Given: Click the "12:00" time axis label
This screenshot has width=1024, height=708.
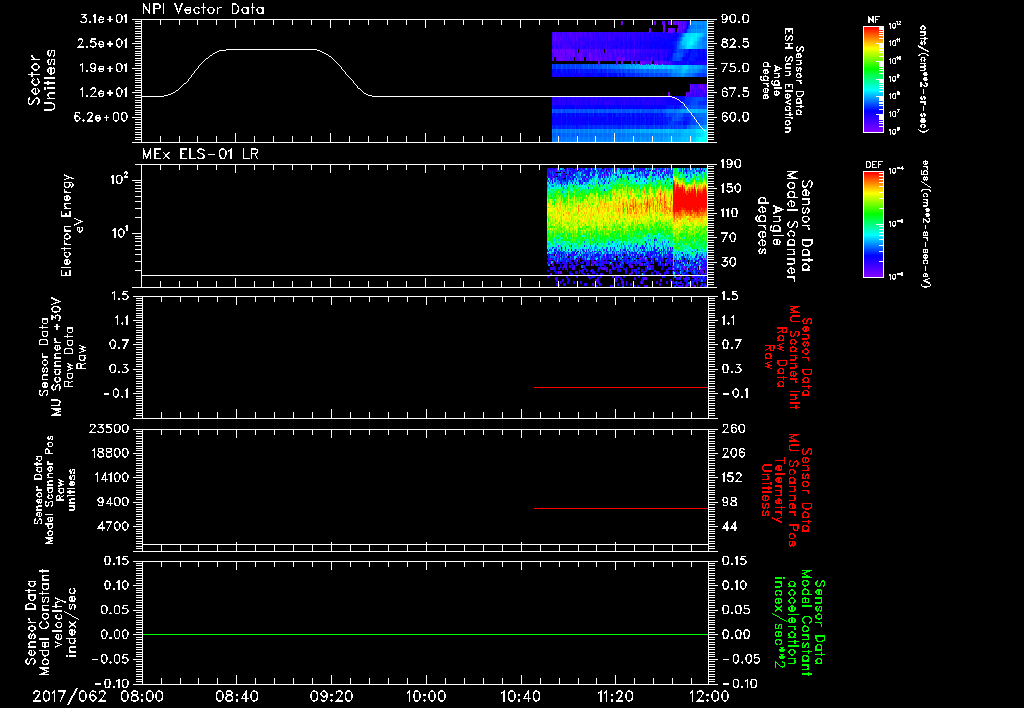Looking at the screenshot, I should pos(710,696).
